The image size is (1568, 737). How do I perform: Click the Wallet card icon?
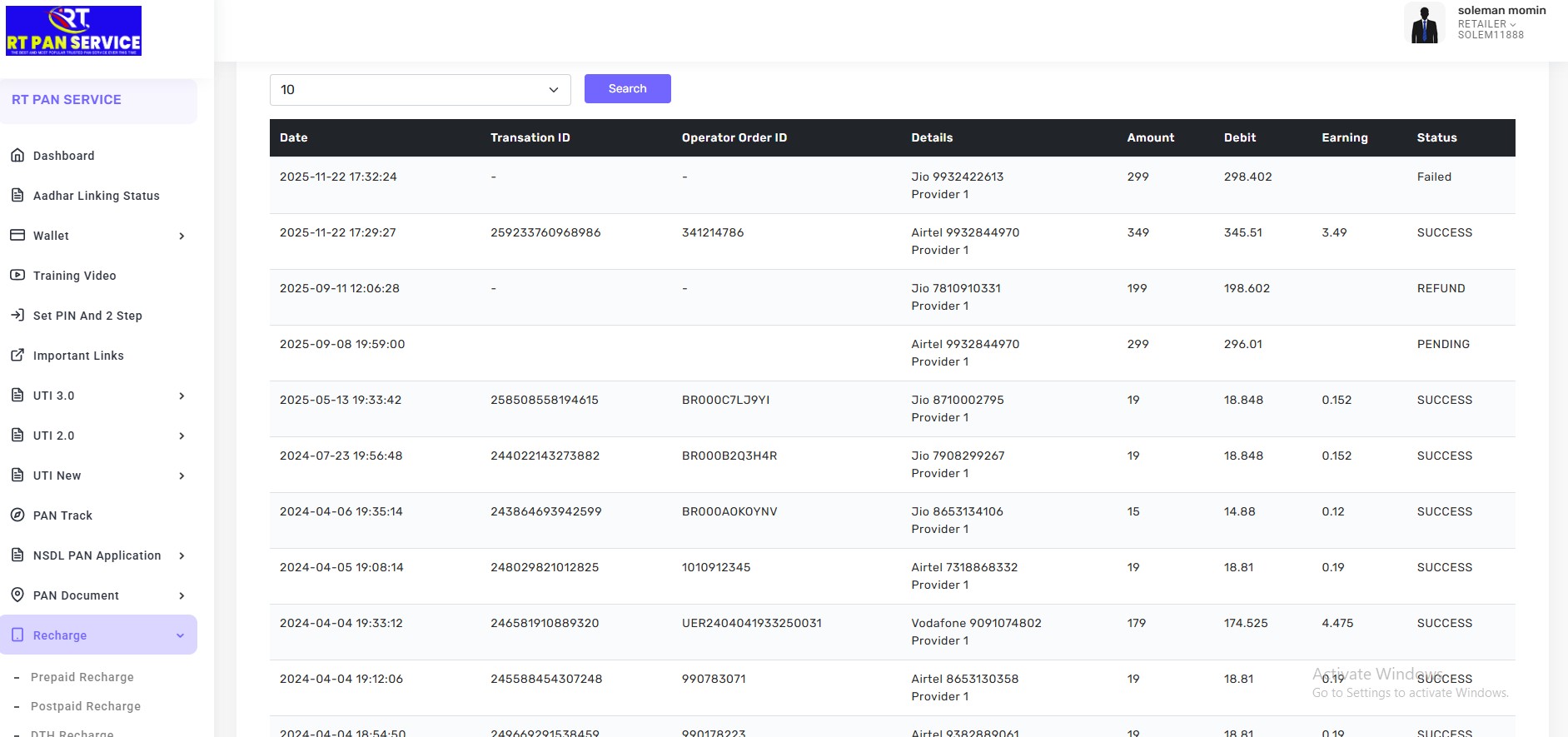point(17,236)
